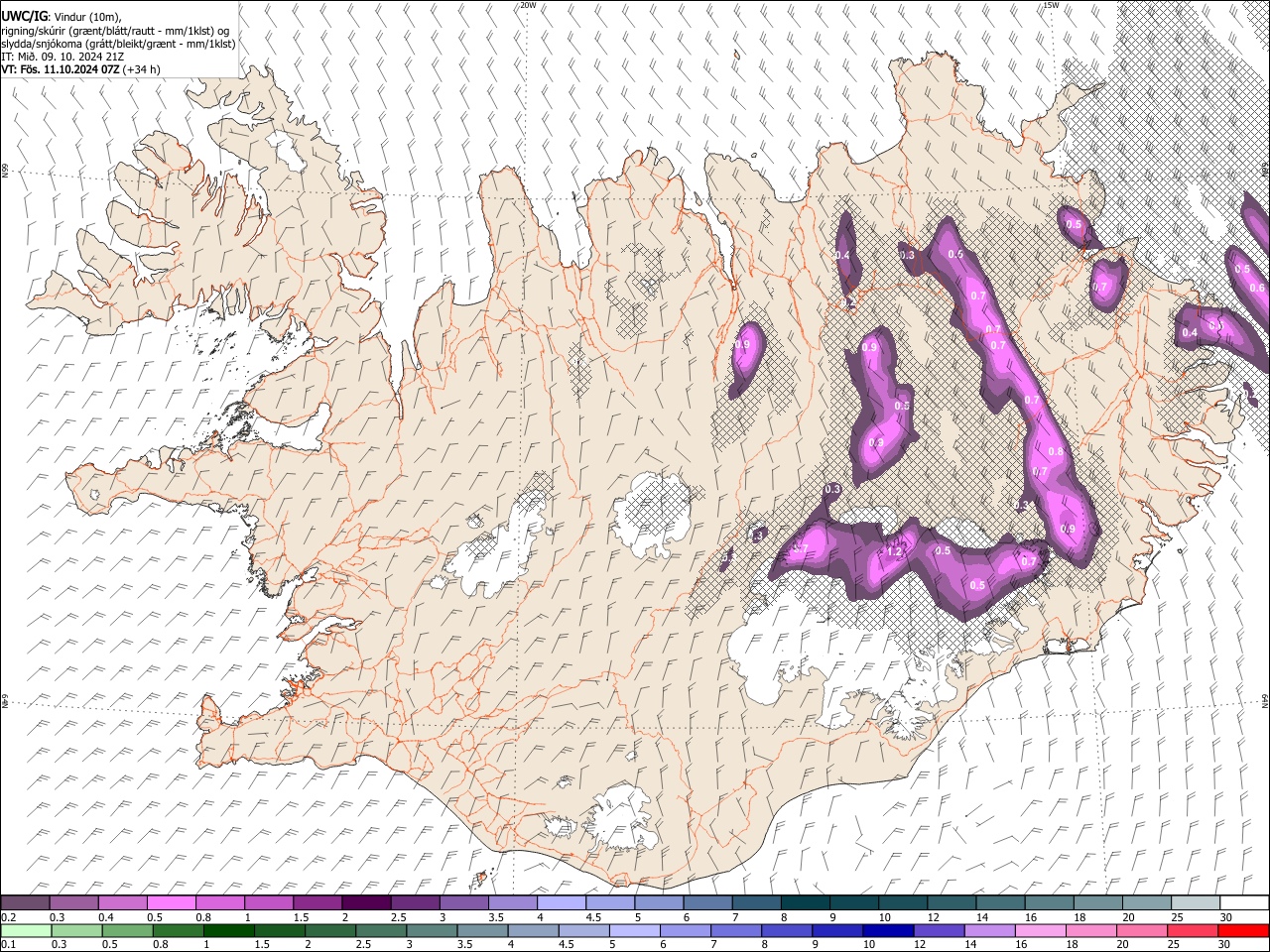Viewport: 1270px width, 952px height.
Task: Select the dark green 1–1.5 lower legend swatch
Action: (228, 930)
